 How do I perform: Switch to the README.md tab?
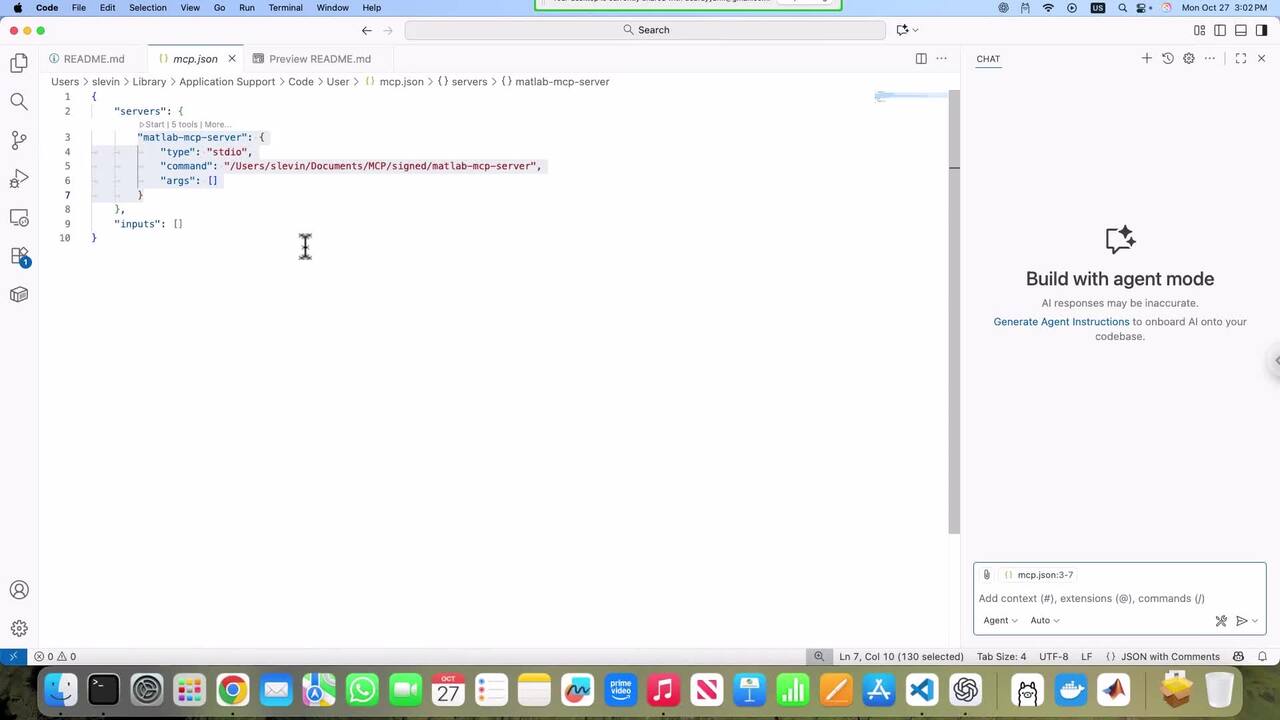coord(93,59)
